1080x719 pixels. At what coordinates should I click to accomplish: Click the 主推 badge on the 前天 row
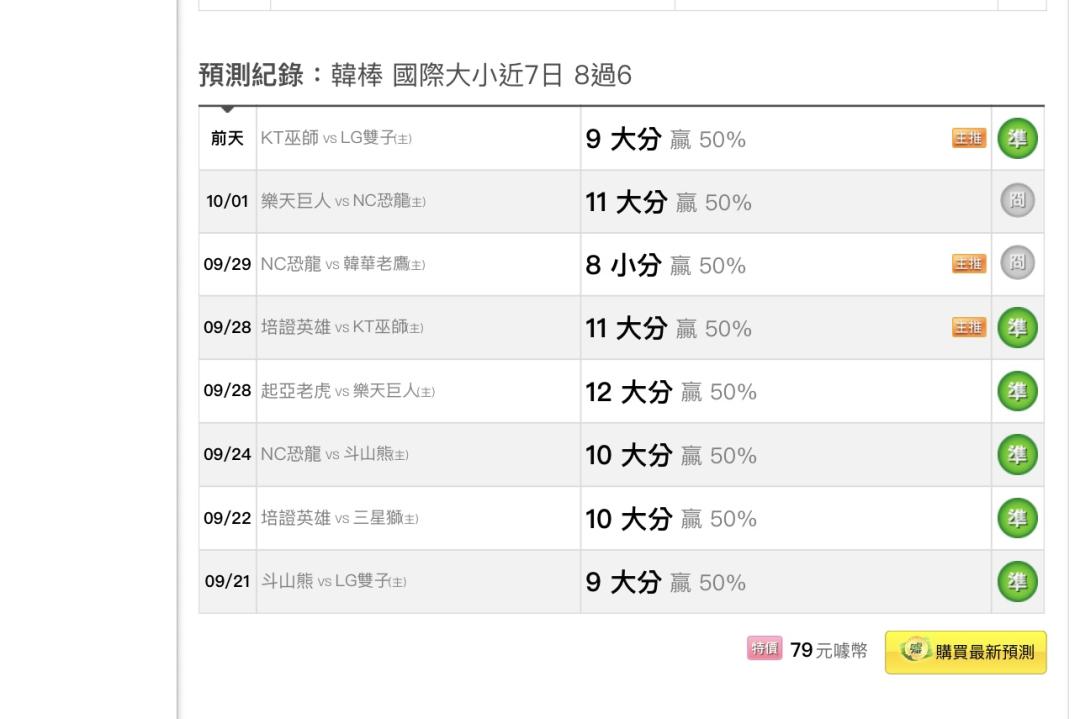click(969, 138)
